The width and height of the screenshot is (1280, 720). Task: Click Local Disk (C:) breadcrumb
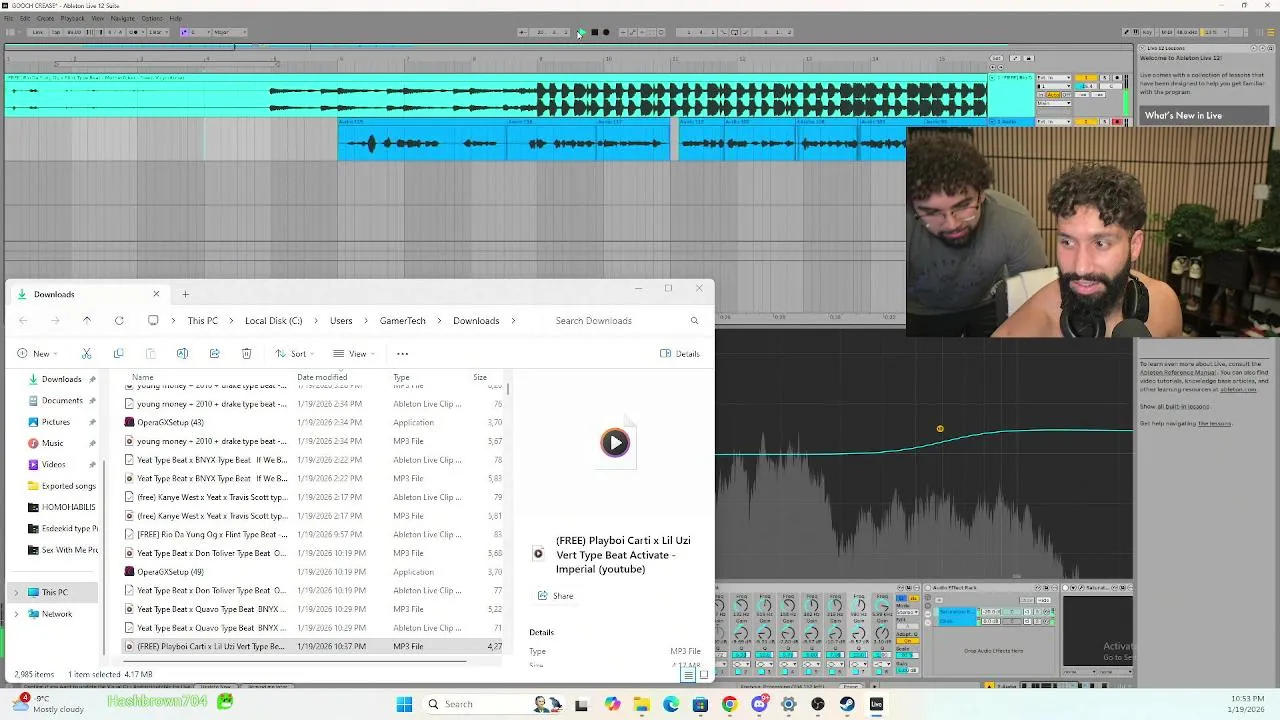click(273, 321)
